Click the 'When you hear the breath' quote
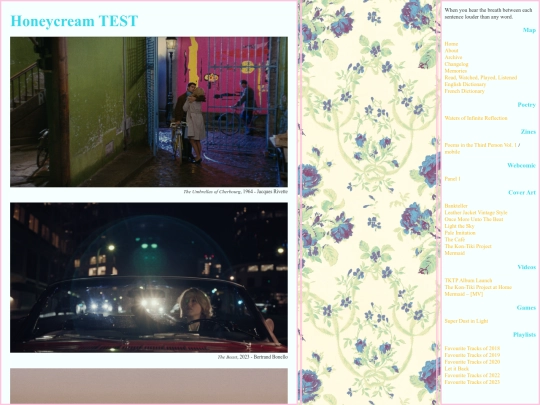 point(488,13)
